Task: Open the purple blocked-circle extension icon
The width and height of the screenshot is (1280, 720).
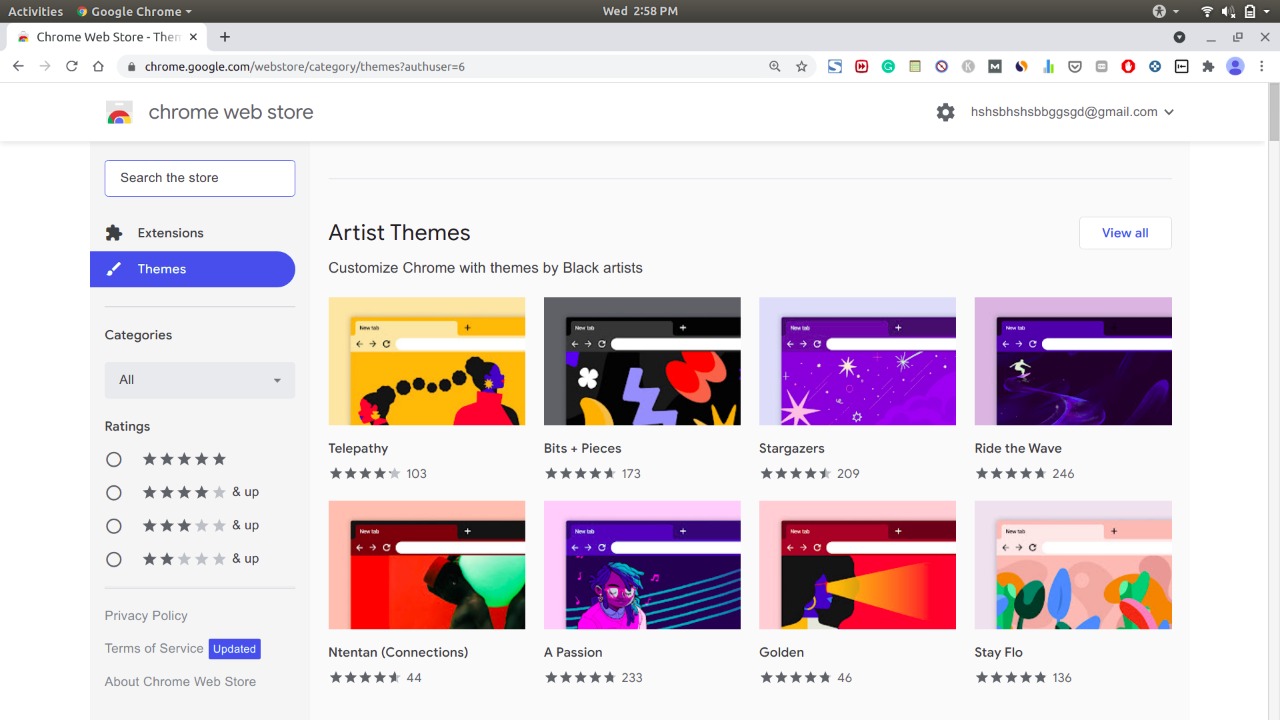Action: click(x=941, y=66)
